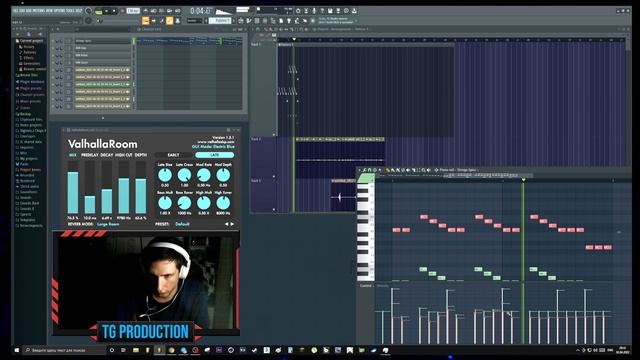Image resolution: width=640 pixels, height=360 pixels.
Task: Expand Plugin presets folder in the browser
Action: click(x=29, y=88)
